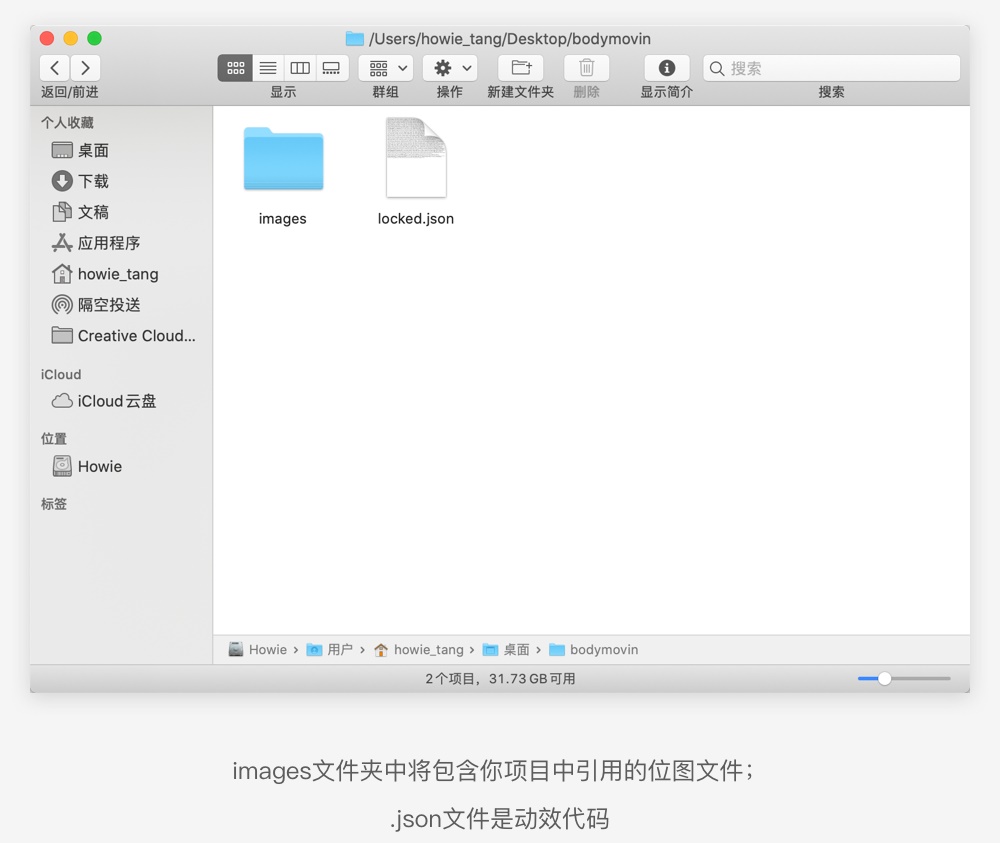Switch to list view

tap(267, 68)
